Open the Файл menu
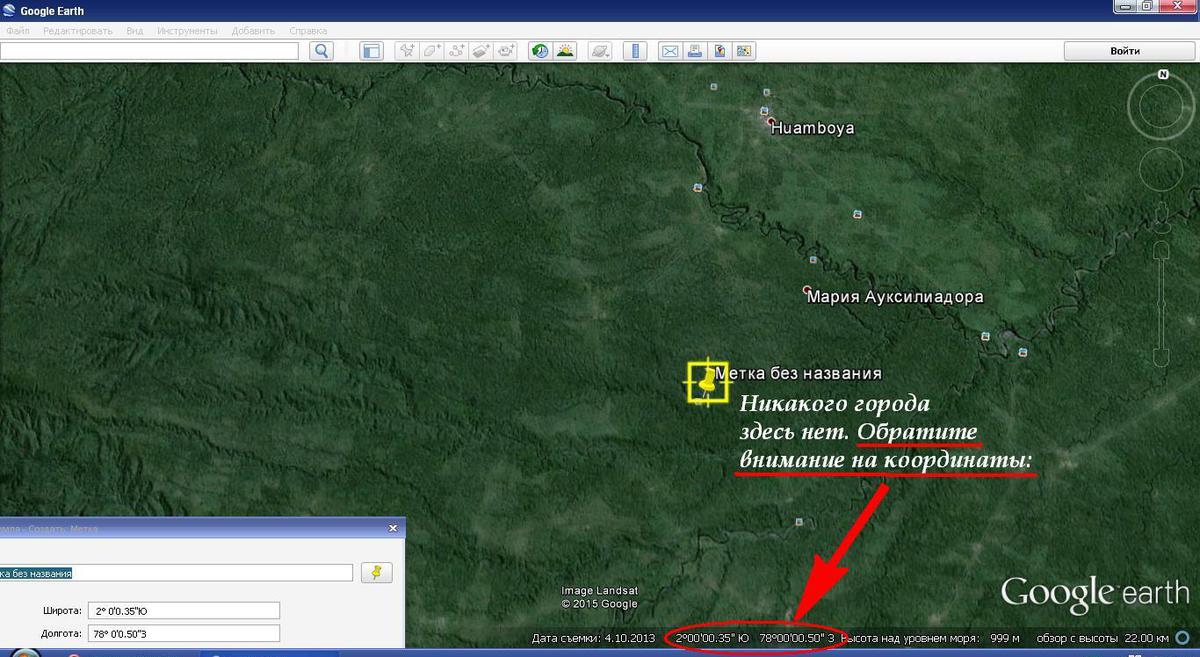Screen dimensions: 1200x657 (x=18, y=31)
